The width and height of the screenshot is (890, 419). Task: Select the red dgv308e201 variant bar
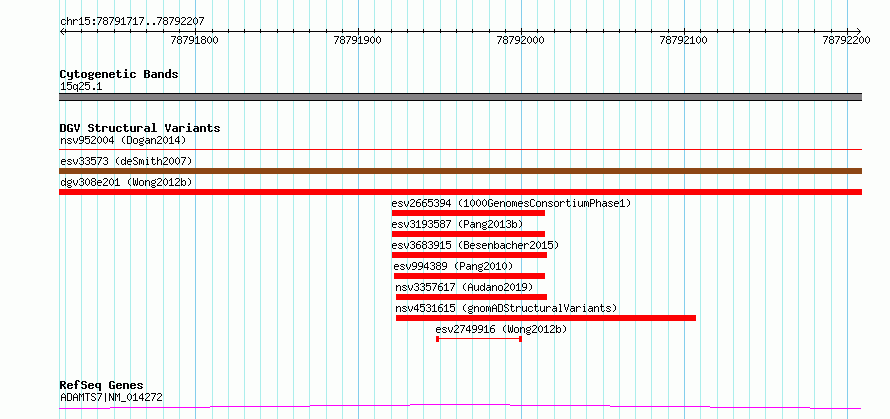click(460, 192)
